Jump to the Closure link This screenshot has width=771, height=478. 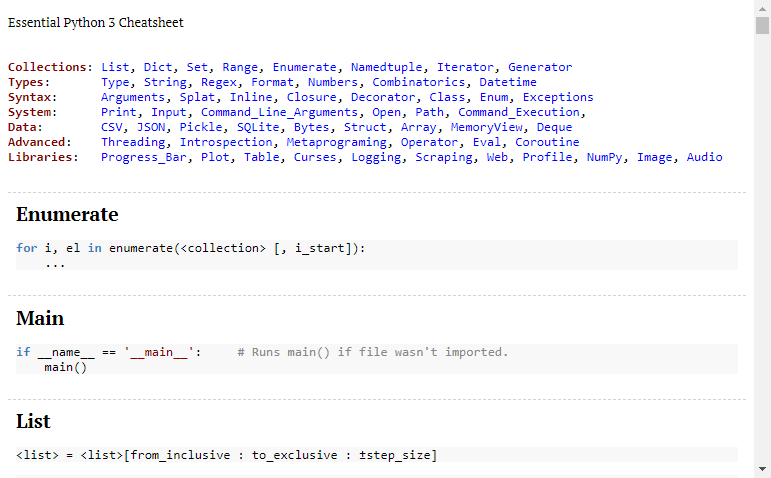[311, 97]
